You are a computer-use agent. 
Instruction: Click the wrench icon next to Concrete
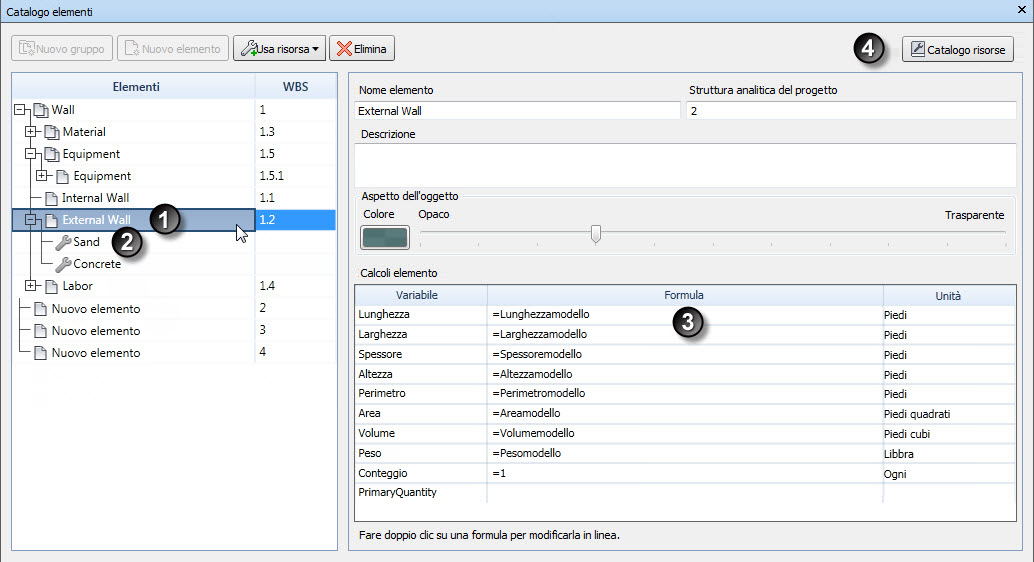63,265
